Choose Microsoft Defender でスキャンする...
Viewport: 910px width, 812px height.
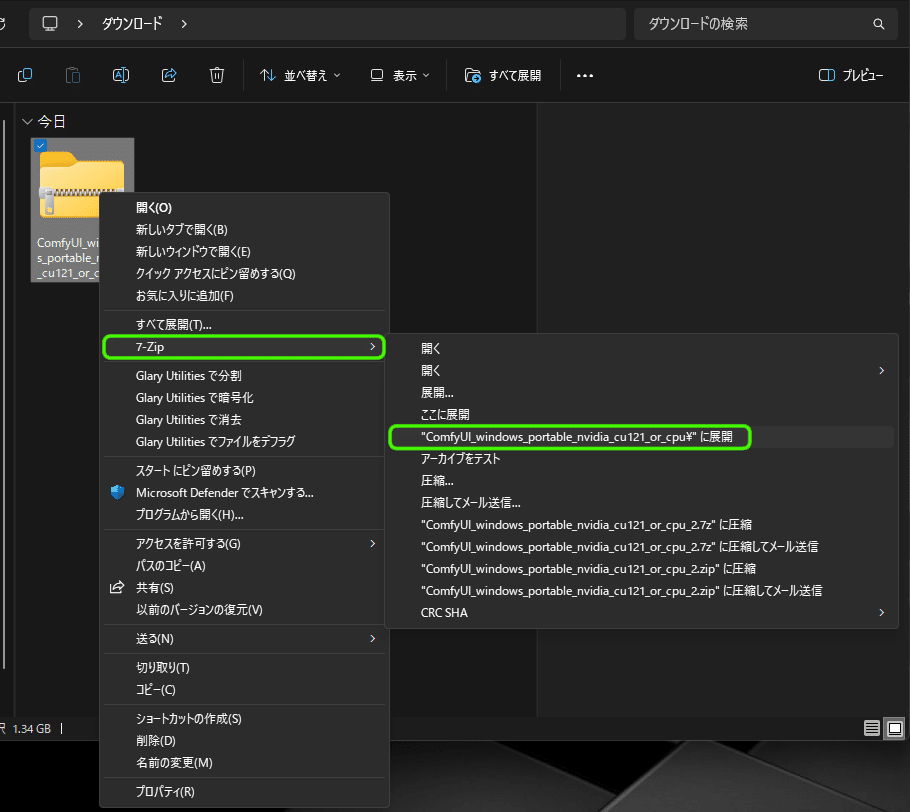point(244,493)
